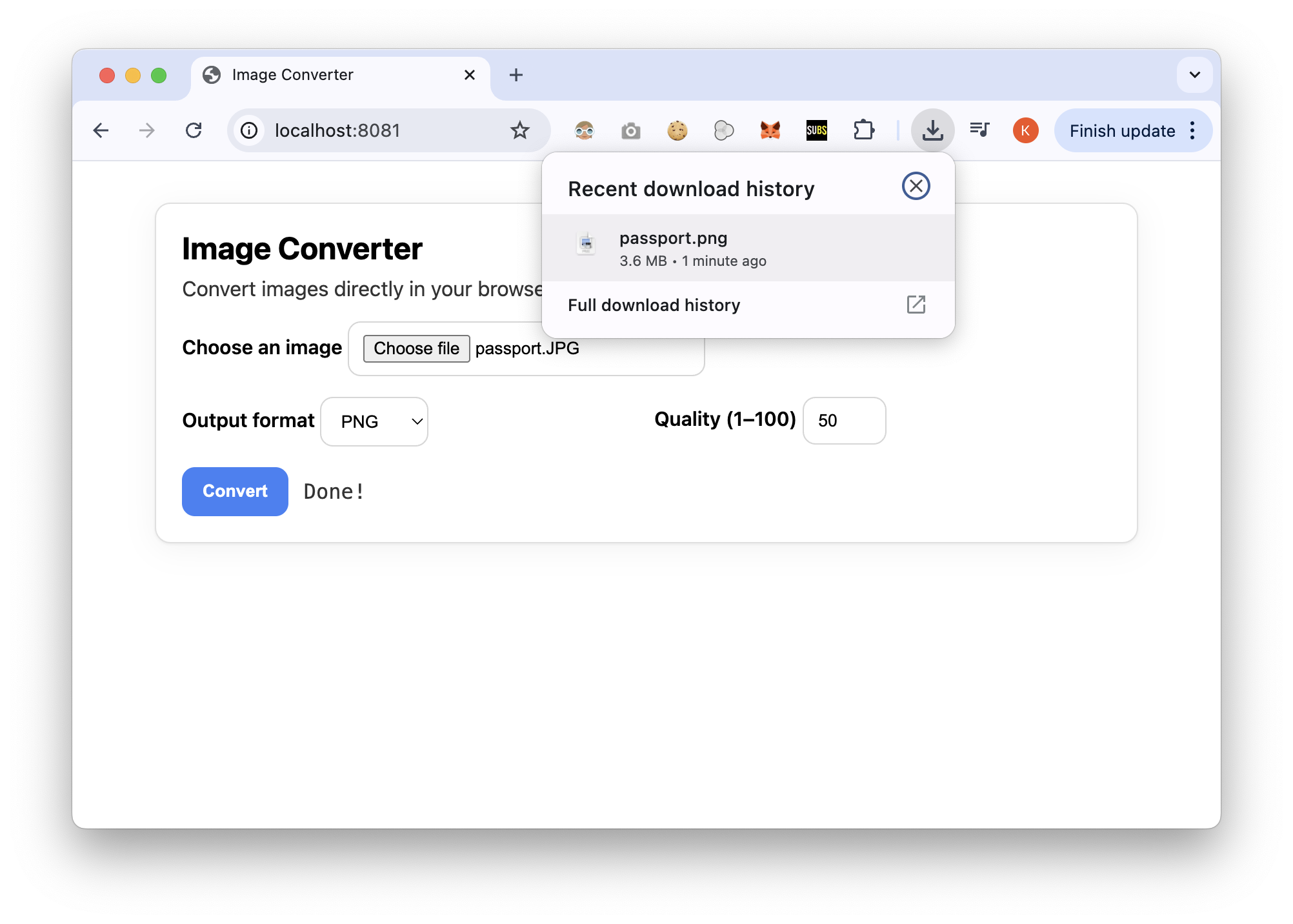The width and height of the screenshot is (1293, 924).
Task: Open Chrome three-dot menu
Action: point(1192,131)
